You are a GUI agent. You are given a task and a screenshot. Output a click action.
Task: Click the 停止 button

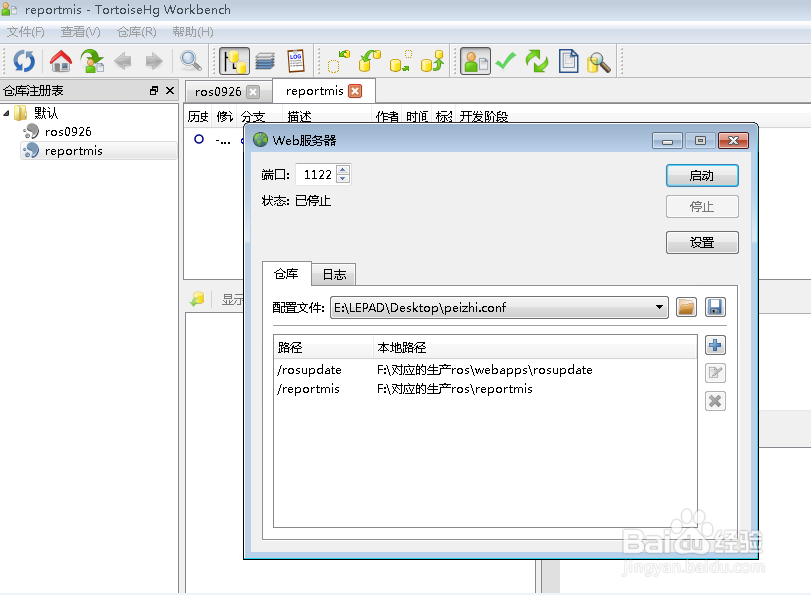(x=702, y=207)
